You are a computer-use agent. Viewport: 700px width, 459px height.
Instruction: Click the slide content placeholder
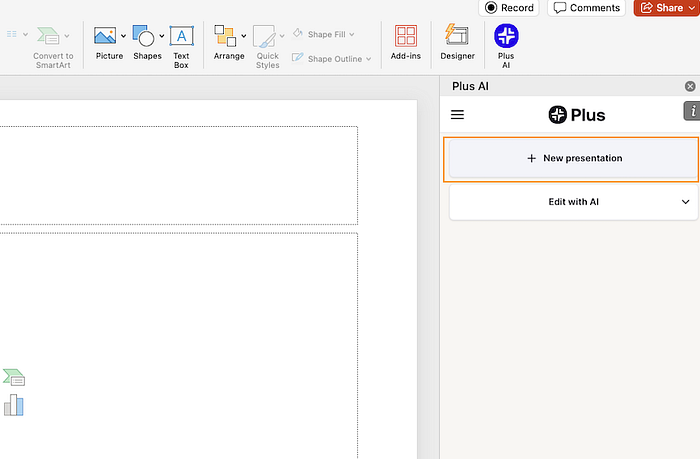point(179,346)
